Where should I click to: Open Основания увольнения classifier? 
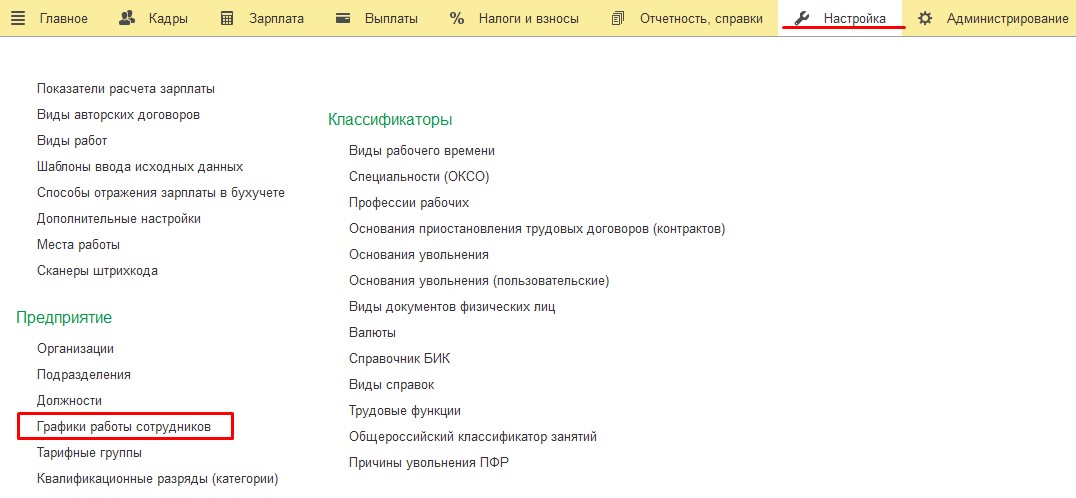tap(419, 254)
